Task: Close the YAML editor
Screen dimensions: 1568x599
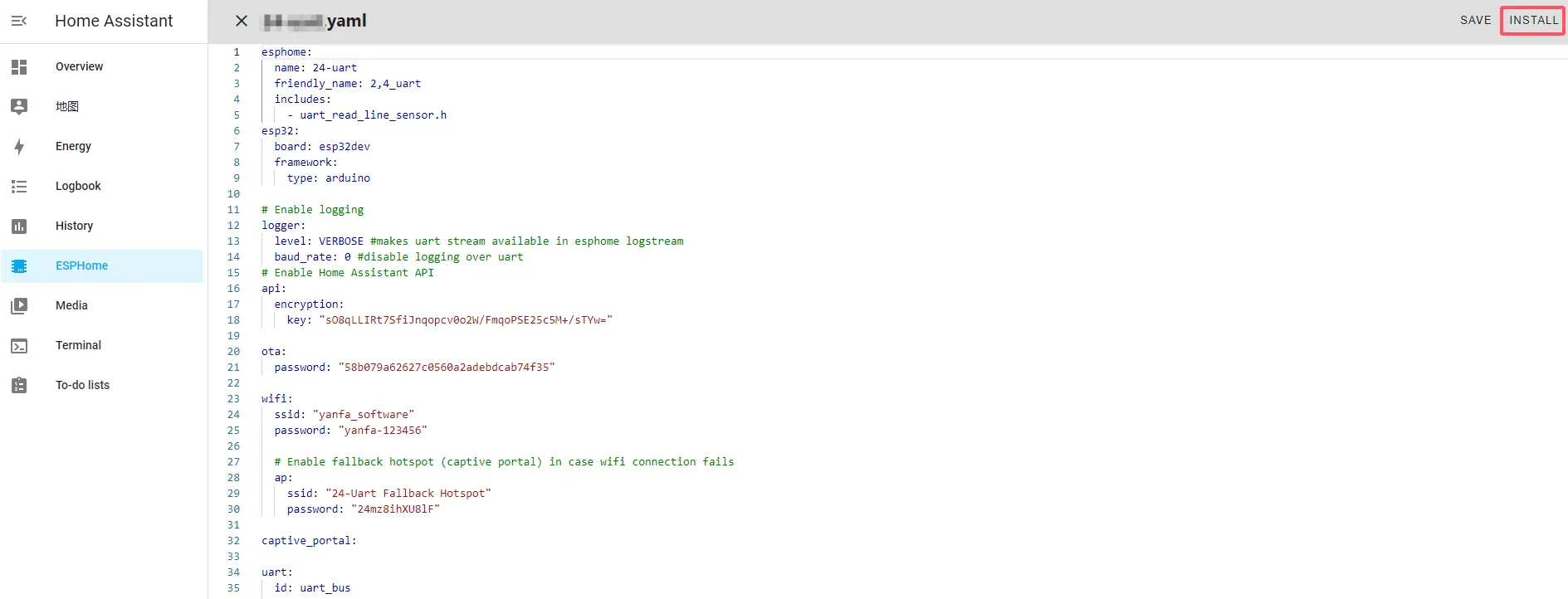Action: coord(242,21)
